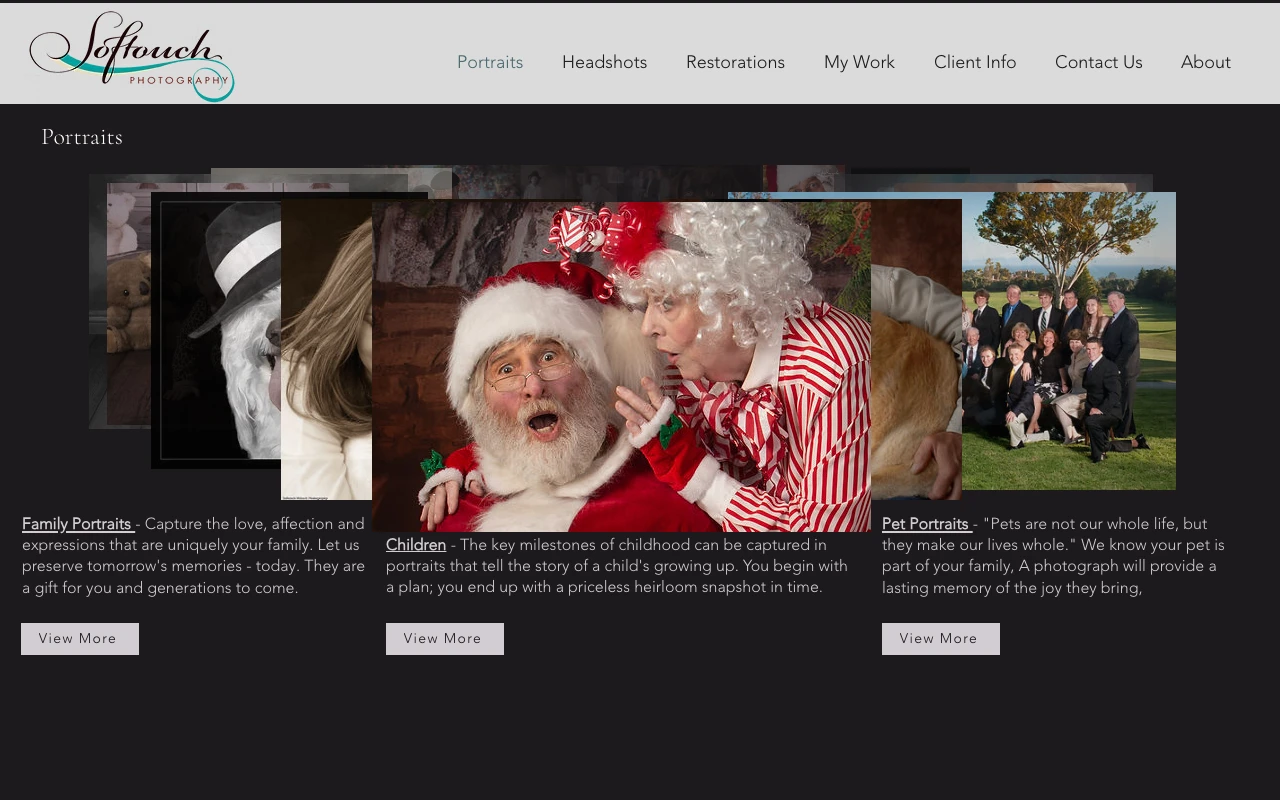The width and height of the screenshot is (1280, 800).
Task: Choose the teddy bear photo thumbnail
Action: coord(128,300)
